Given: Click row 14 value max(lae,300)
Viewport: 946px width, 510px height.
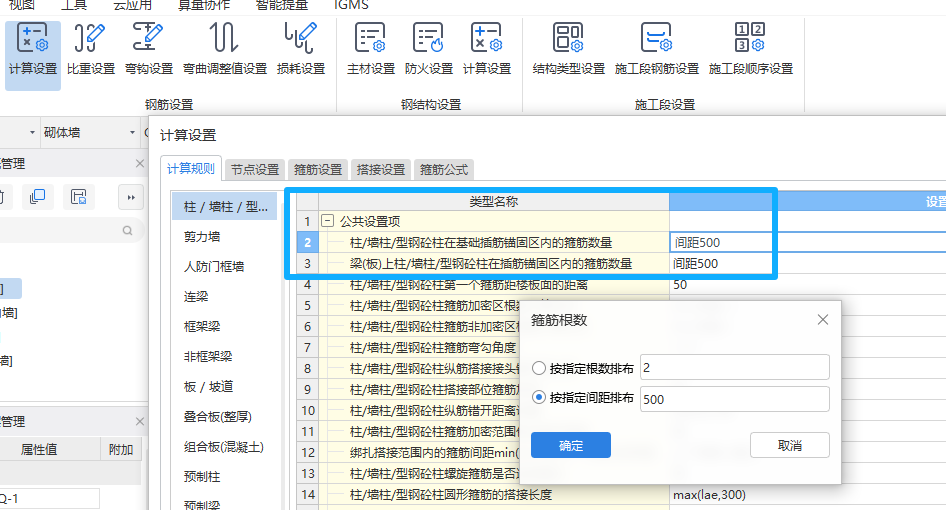Looking at the screenshot, I should 807,494.
